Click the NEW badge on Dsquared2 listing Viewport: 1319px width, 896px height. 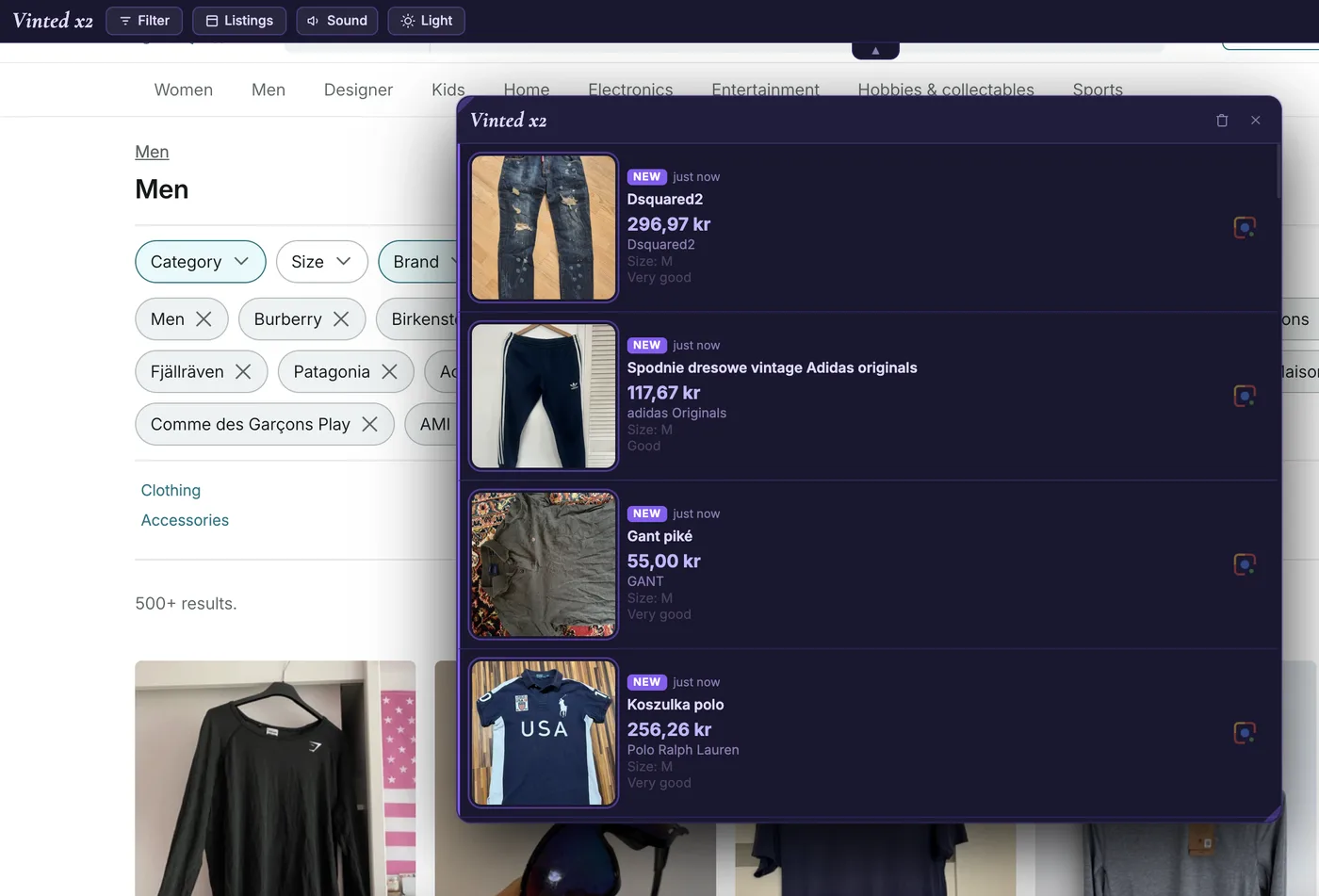647,177
